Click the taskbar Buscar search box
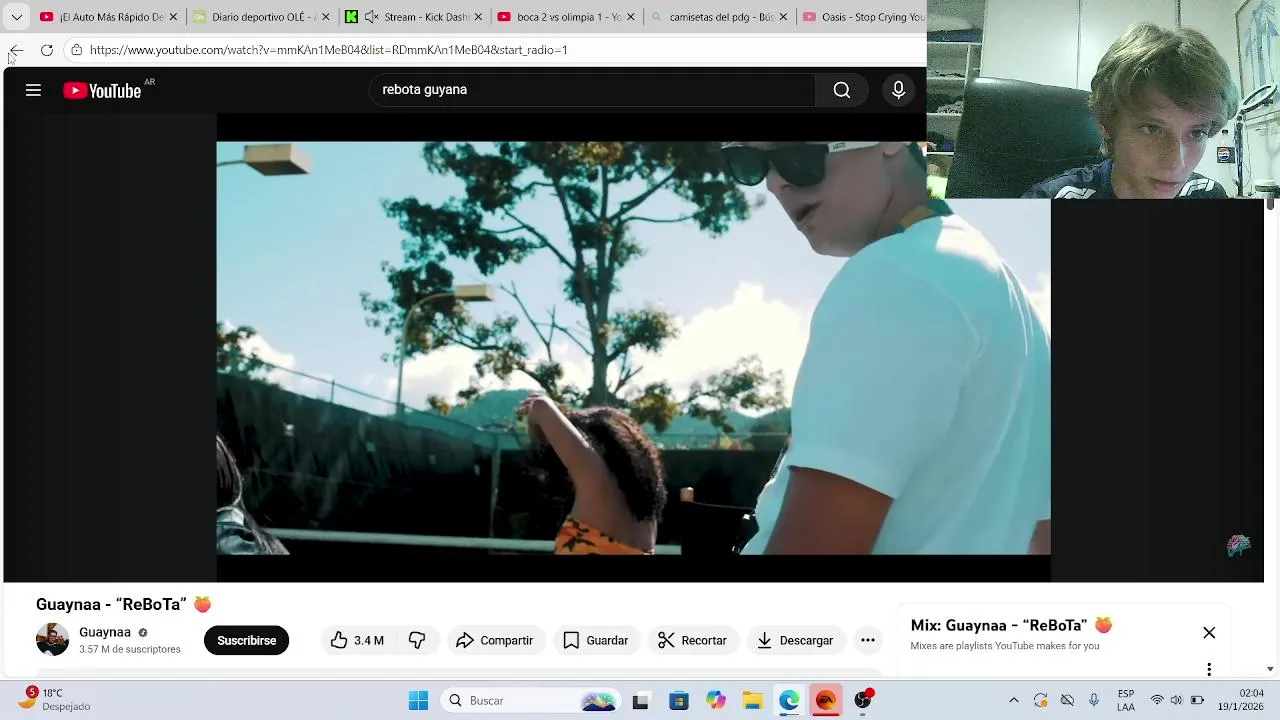 pos(530,701)
